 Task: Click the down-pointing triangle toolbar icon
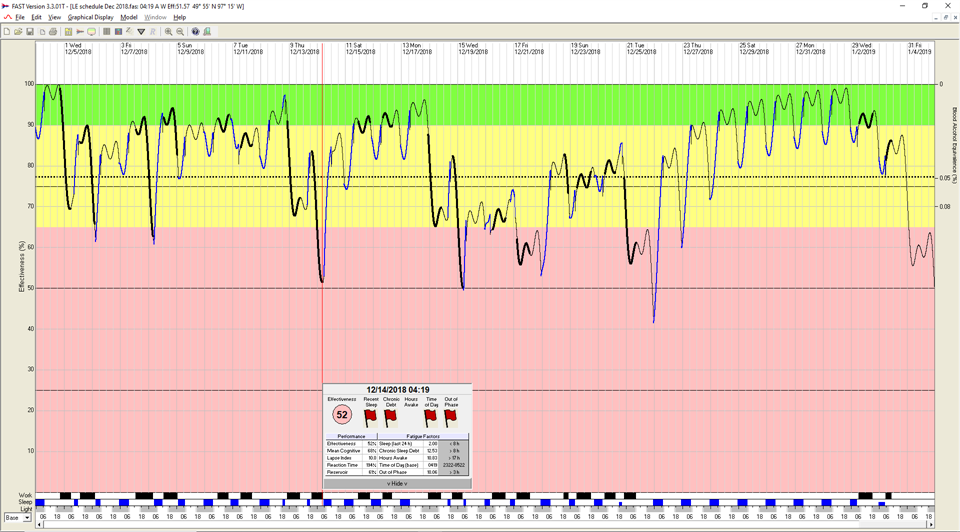coord(141,32)
